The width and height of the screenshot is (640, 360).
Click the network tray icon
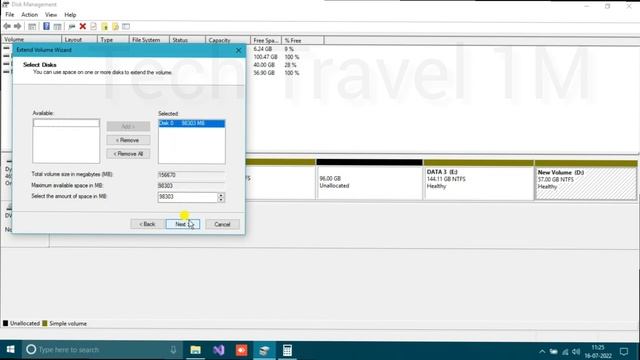point(565,351)
